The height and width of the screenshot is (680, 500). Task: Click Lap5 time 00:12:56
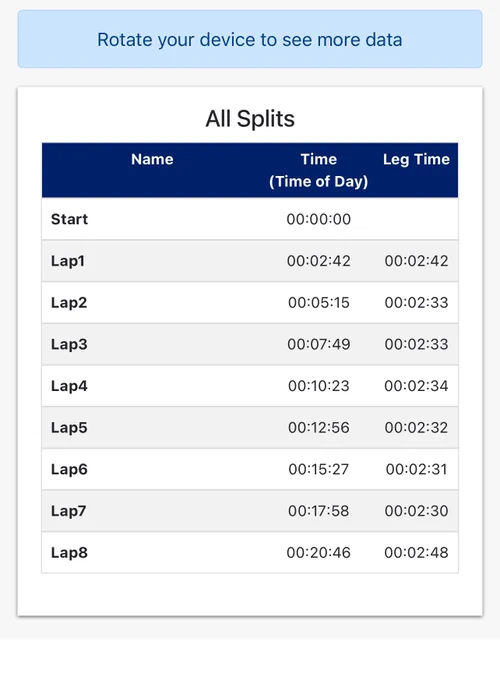[318, 427]
